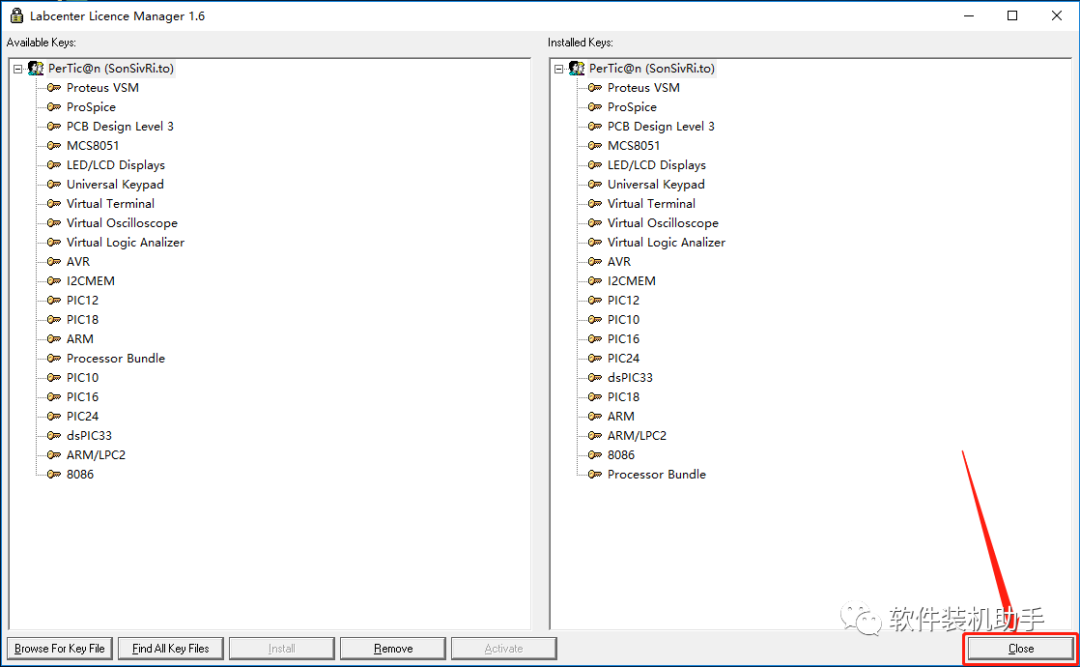Click key icon for dsPIC33 in Available Keys
The image size is (1080, 667).
(x=54, y=435)
